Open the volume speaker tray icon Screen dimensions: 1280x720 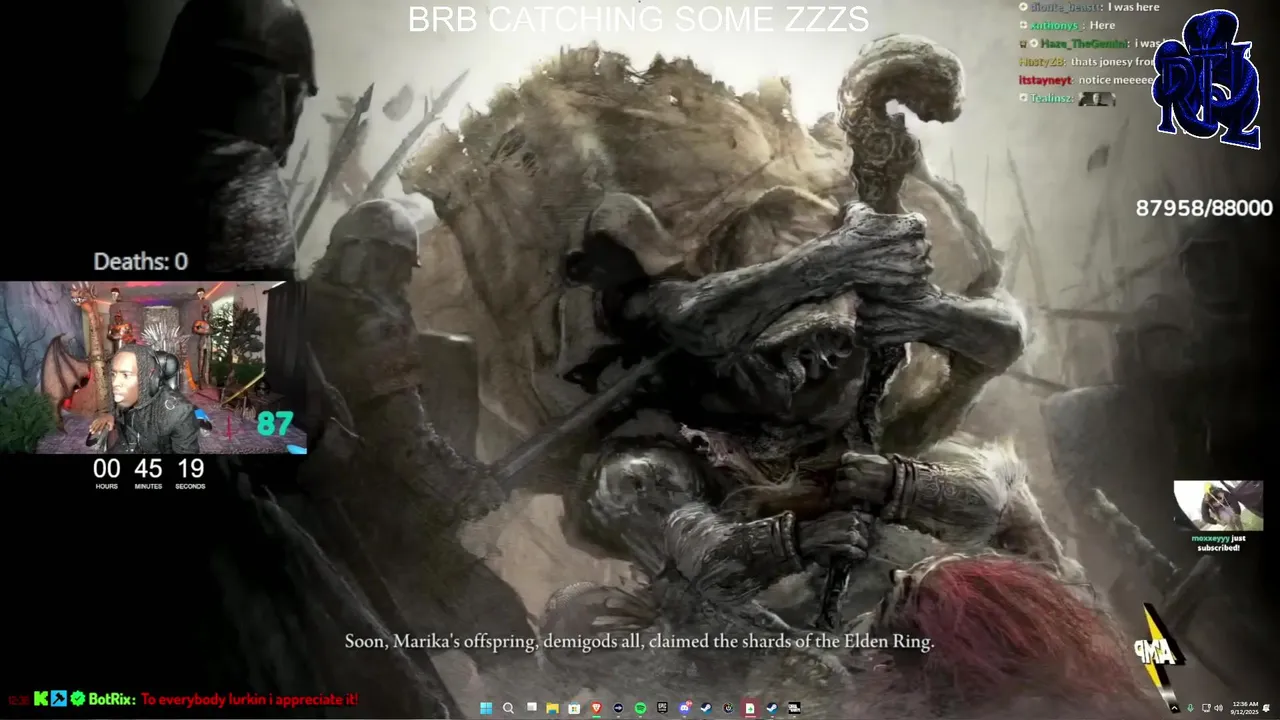tap(1219, 708)
